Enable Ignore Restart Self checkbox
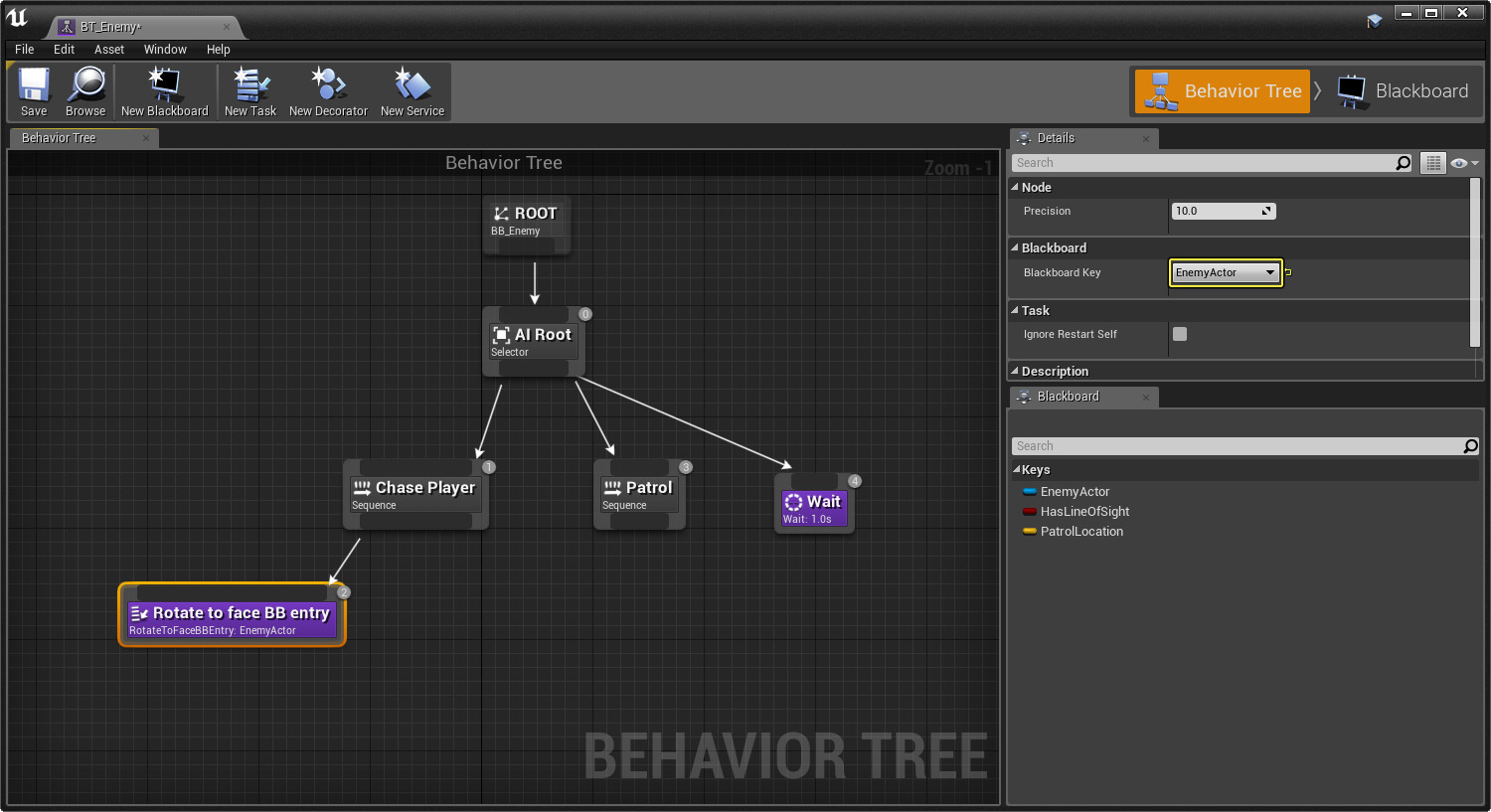The height and width of the screenshot is (812, 1491). click(1180, 334)
